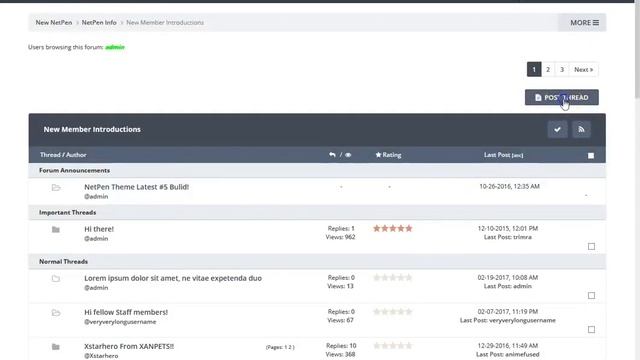The height and width of the screenshot is (360, 640).
Task: Click the Thread / Author column header
Action: coord(63,155)
